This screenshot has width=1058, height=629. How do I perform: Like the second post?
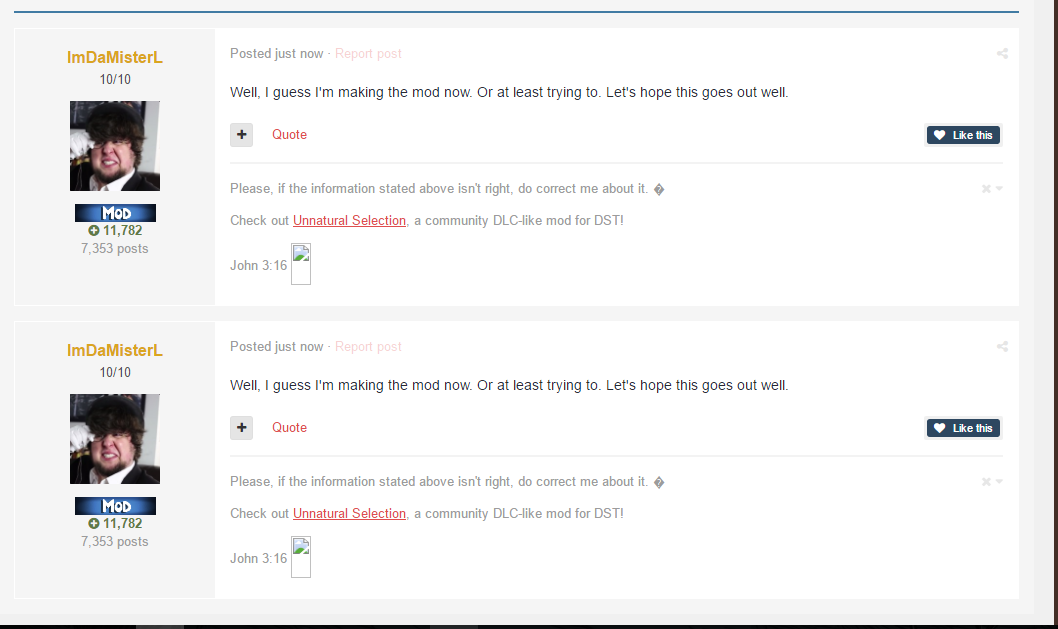963,428
